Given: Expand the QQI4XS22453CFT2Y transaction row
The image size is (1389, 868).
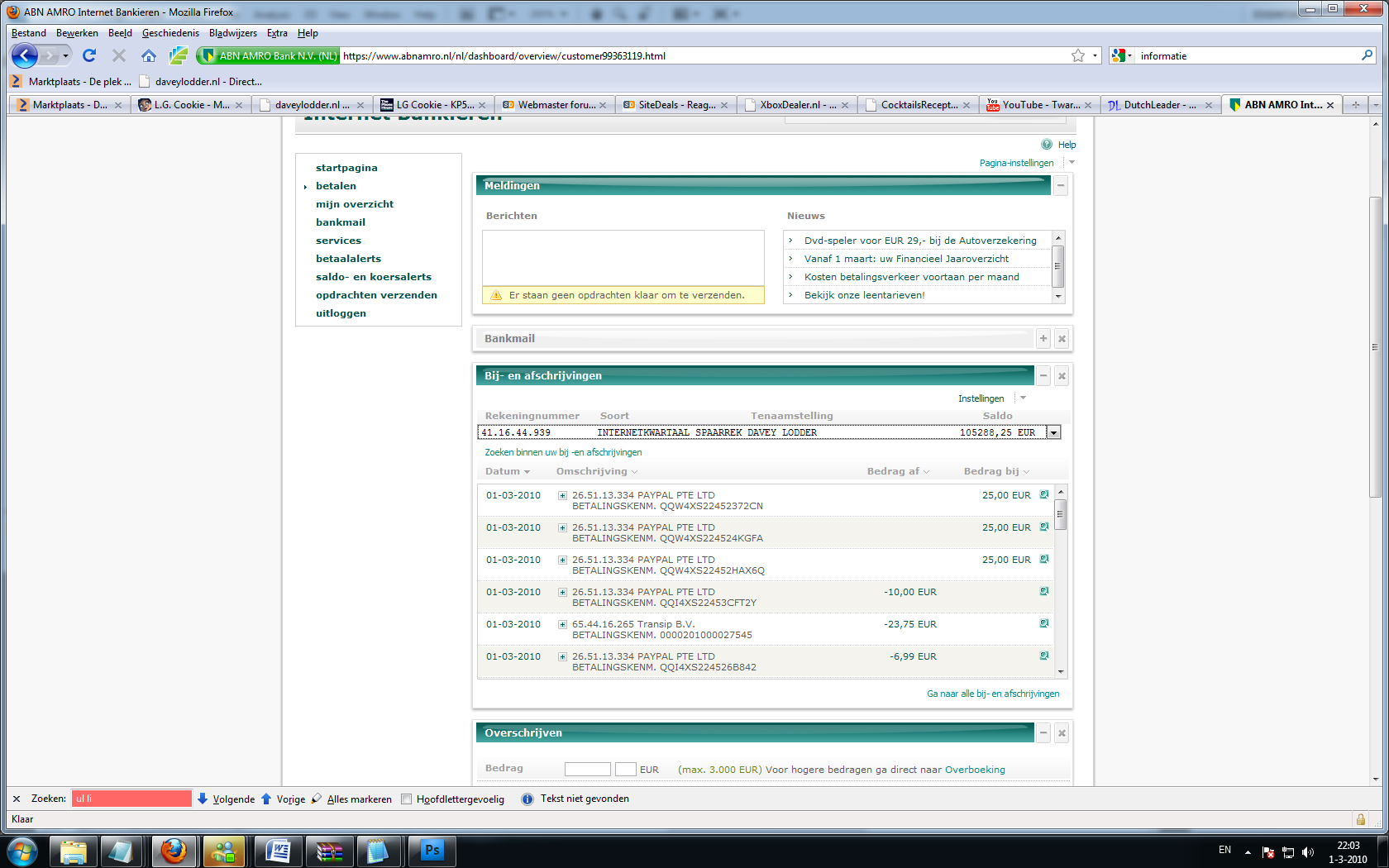Looking at the screenshot, I should [x=562, y=593].
